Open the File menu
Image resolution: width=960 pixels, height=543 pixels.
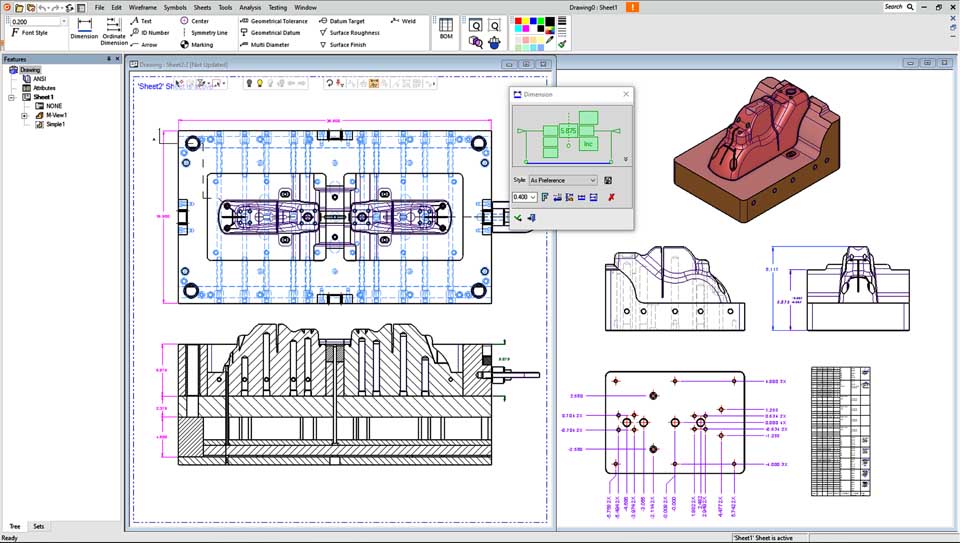(99, 7)
